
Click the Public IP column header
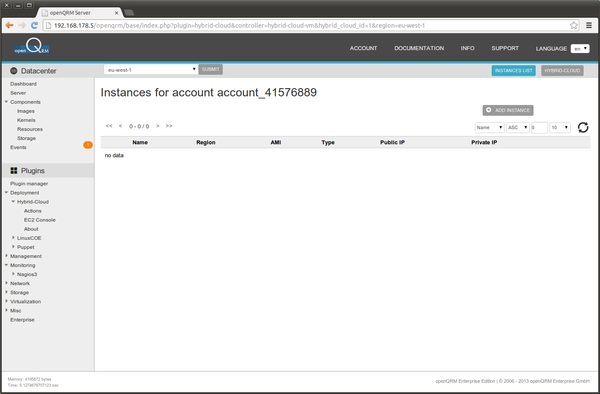tap(392, 142)
